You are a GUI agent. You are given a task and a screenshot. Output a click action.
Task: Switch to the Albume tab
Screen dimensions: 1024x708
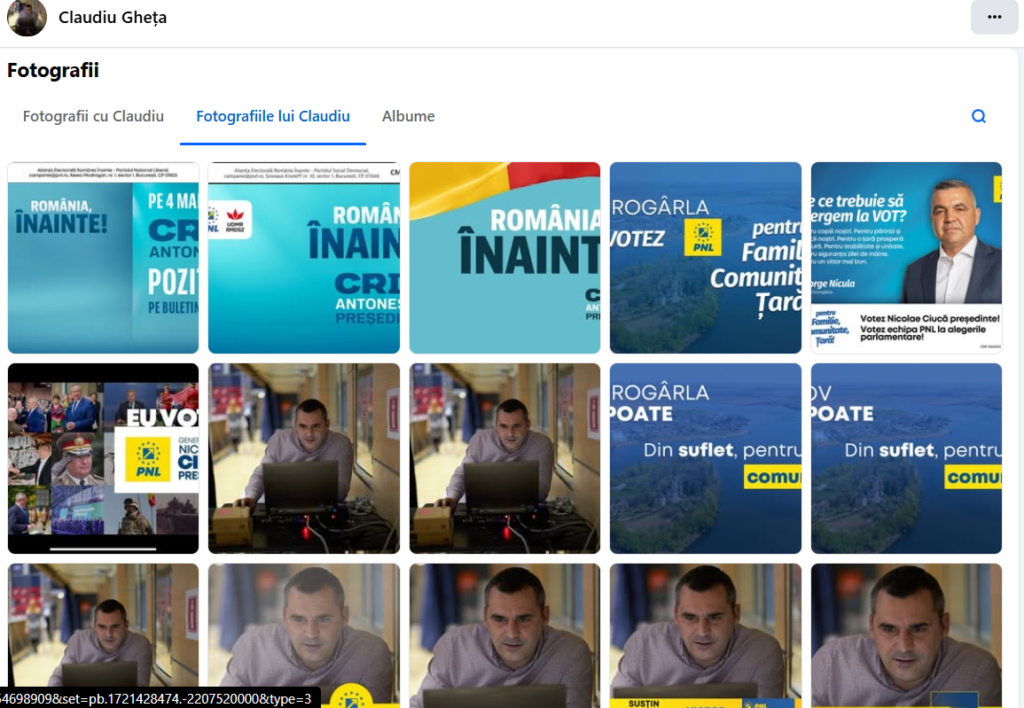pyautogui.click(x=408, y=116)
